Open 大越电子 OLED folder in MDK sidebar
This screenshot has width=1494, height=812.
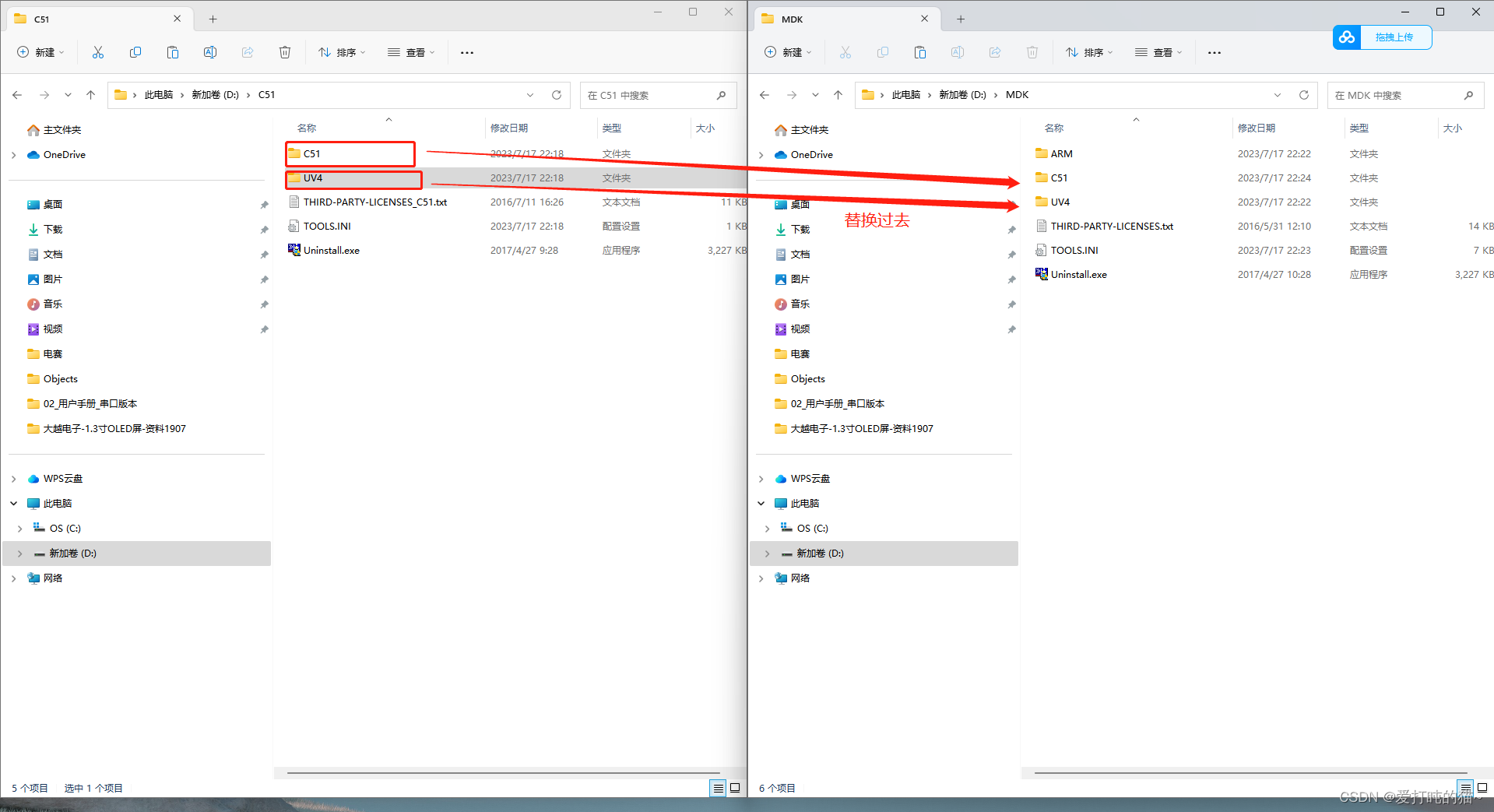coord(854,429)
